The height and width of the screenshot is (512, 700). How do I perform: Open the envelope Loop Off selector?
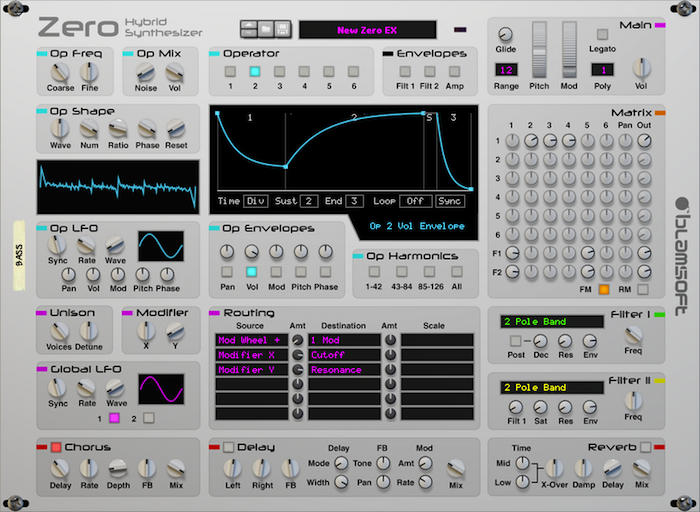pyautogui.click(x=416, y=201)
